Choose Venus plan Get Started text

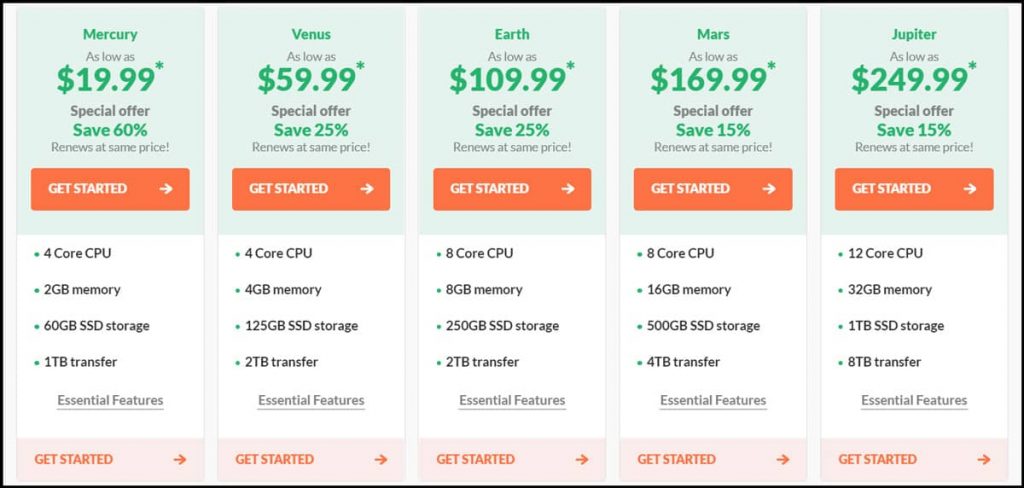pyautogui.click(x=288, y=189)
